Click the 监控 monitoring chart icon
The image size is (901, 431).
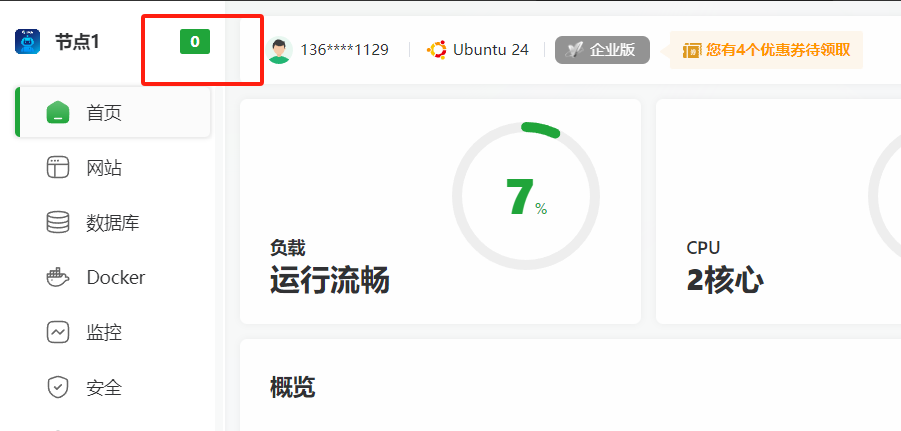tap(58, 332)
